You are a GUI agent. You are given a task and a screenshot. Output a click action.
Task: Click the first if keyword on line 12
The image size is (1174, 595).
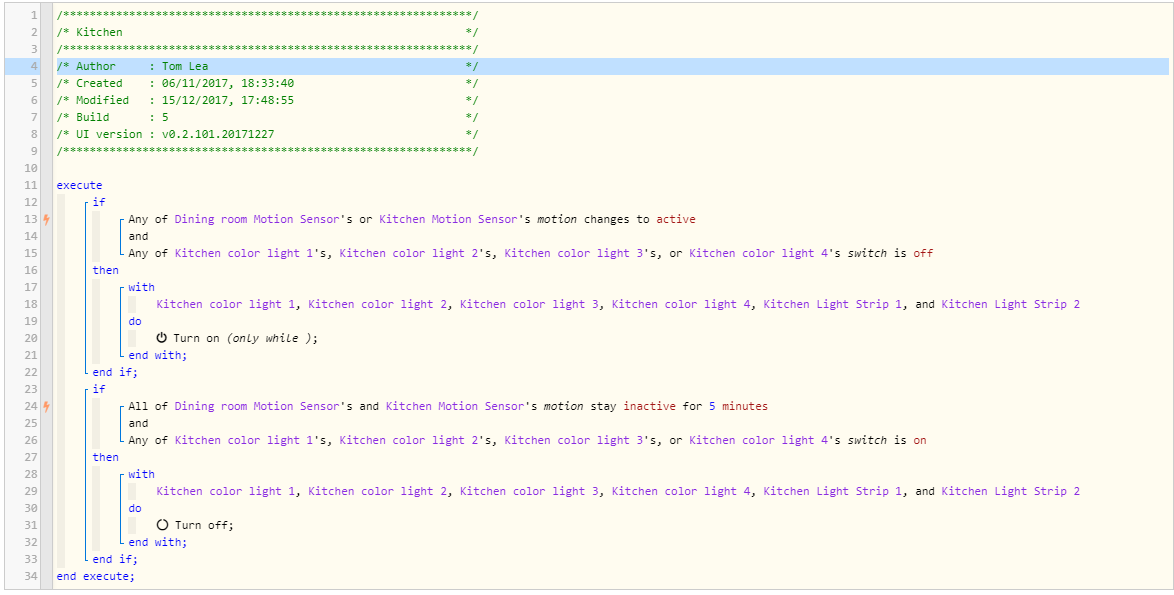tap(99, 202)
